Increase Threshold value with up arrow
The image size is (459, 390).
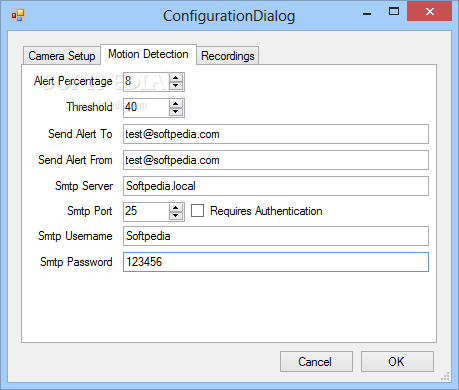click(x=176, y=104)
